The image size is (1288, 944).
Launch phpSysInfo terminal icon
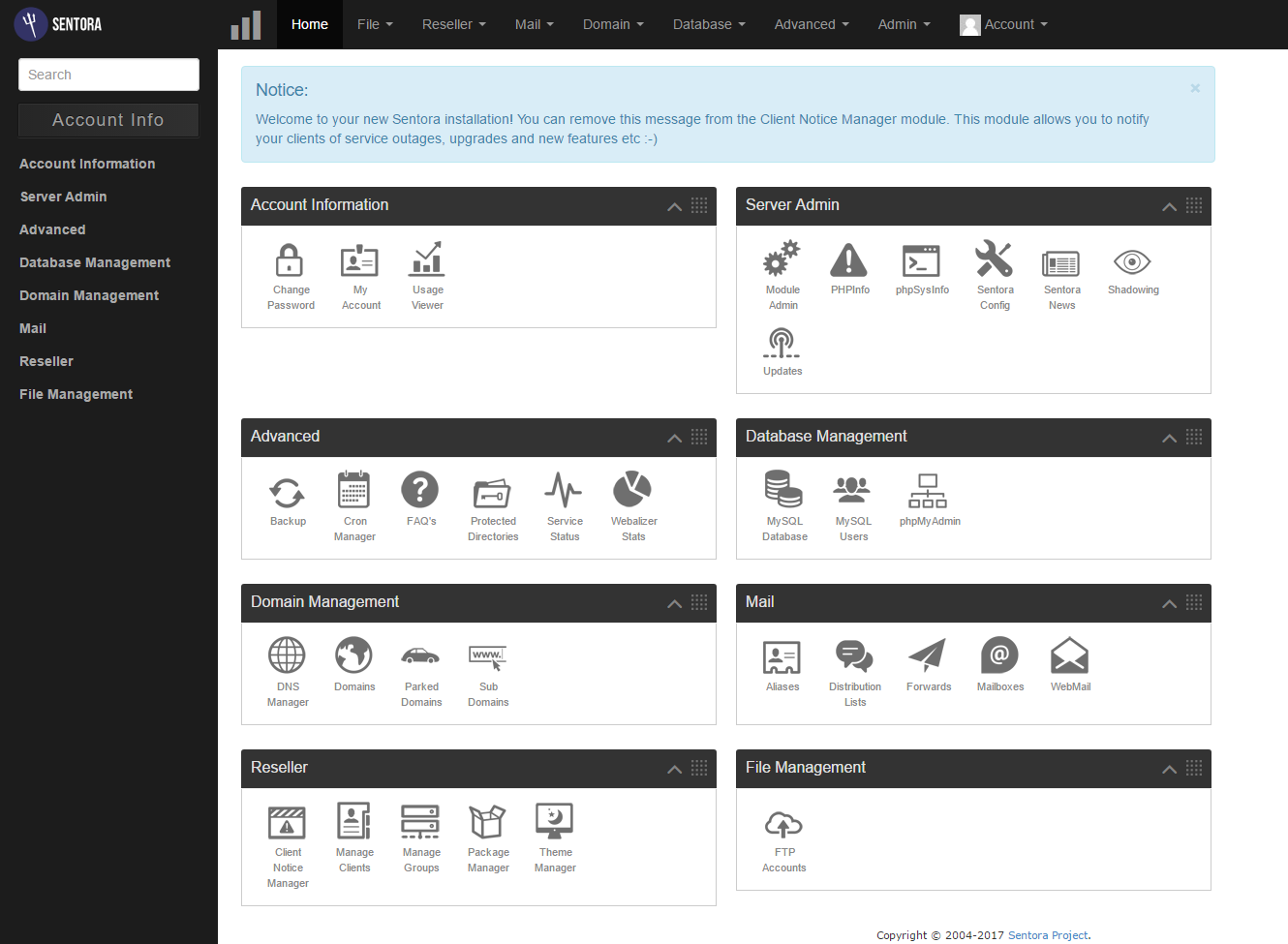[x=921, y=261]
